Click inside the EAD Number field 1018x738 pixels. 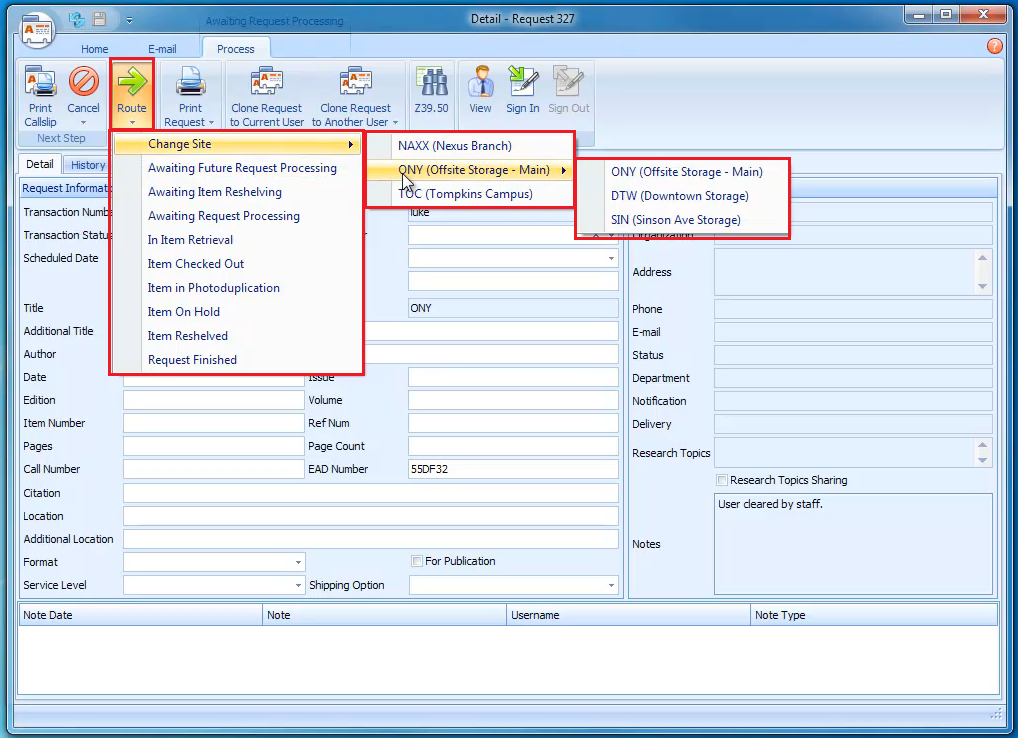coord(512,469)
